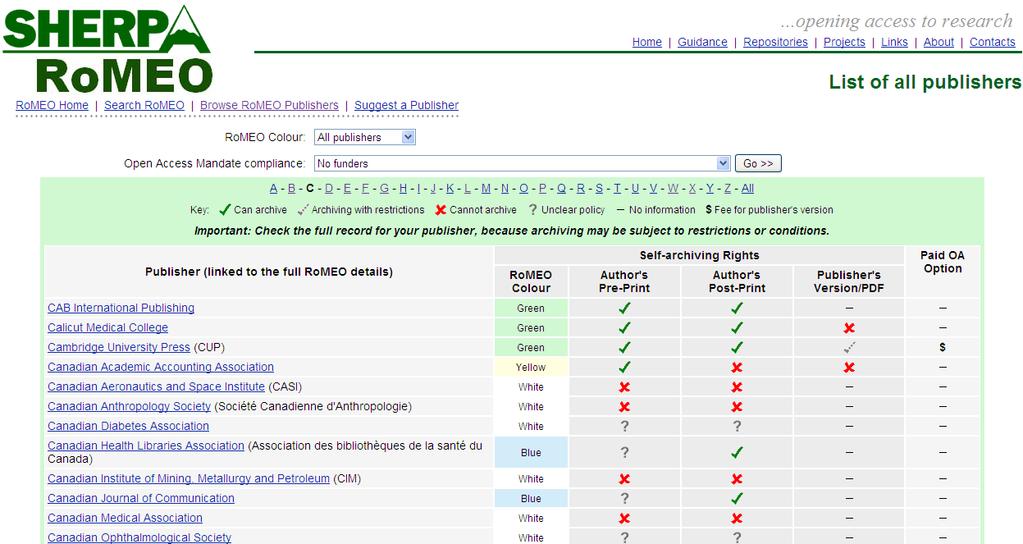Click red cross in Canadian Aeronautics Pre-Print cell
Viewport: 1023px width, 544px height.
click(624, 387)
